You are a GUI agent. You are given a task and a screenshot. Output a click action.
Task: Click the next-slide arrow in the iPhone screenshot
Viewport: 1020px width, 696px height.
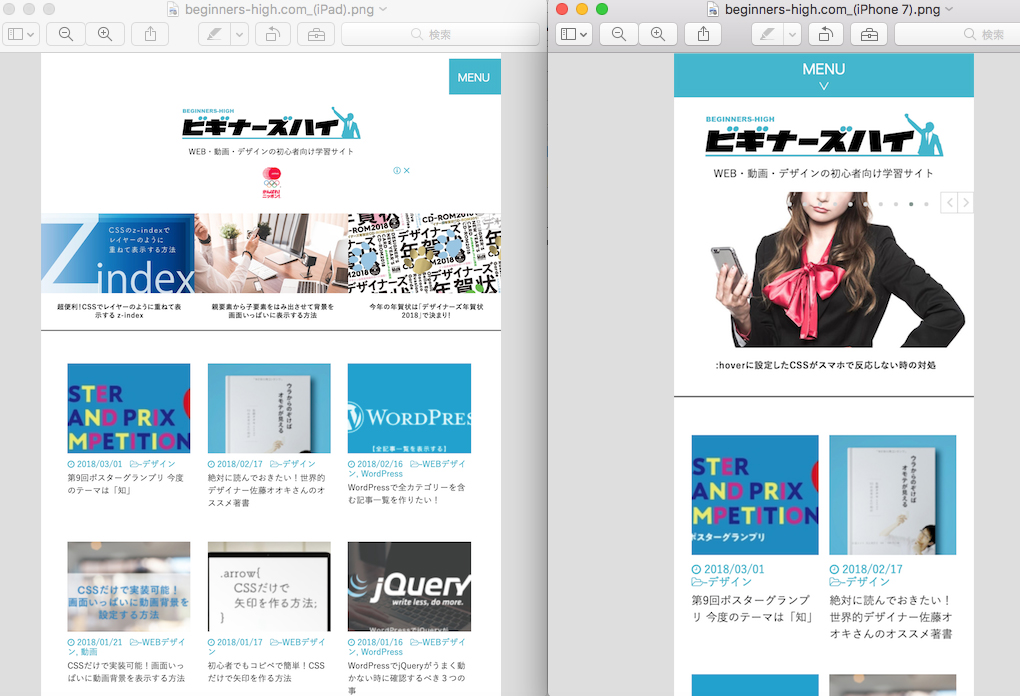click(x=965, y=203)
